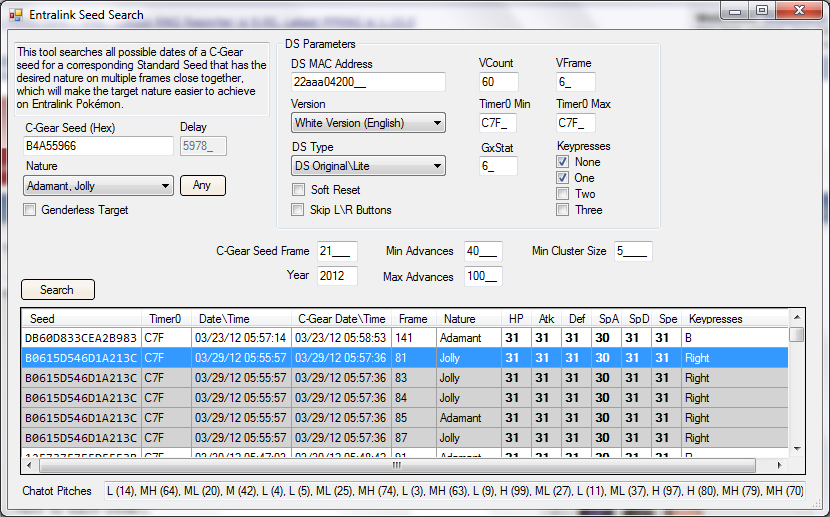Viewport: 830px width, 517px height.
Task: Click the Chatot Pitches text box
Action: 455,491
